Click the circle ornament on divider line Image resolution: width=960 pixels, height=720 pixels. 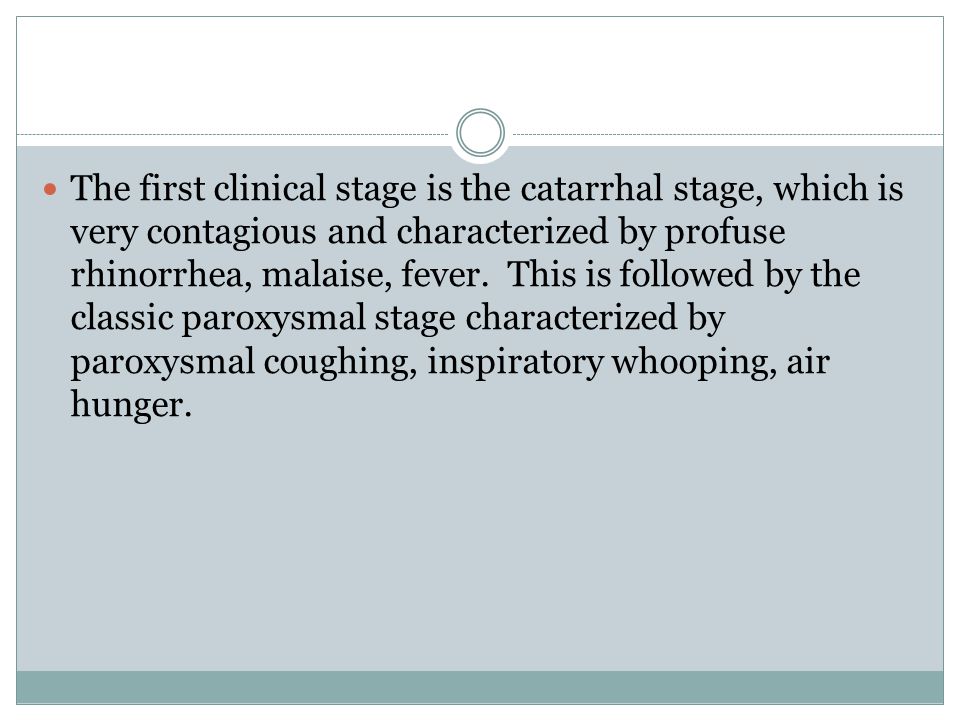click(x=481, y=133)
